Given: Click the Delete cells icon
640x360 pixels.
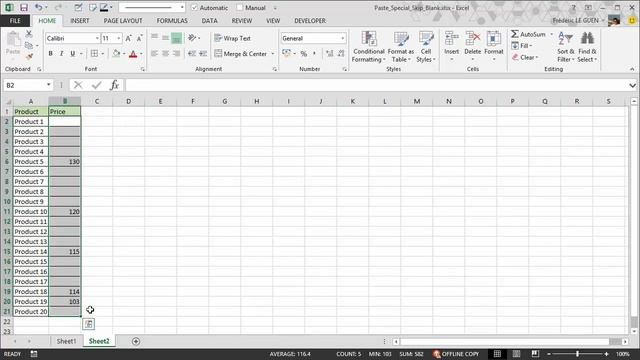Looking at the screenshot, I should (x=473, y=39).
